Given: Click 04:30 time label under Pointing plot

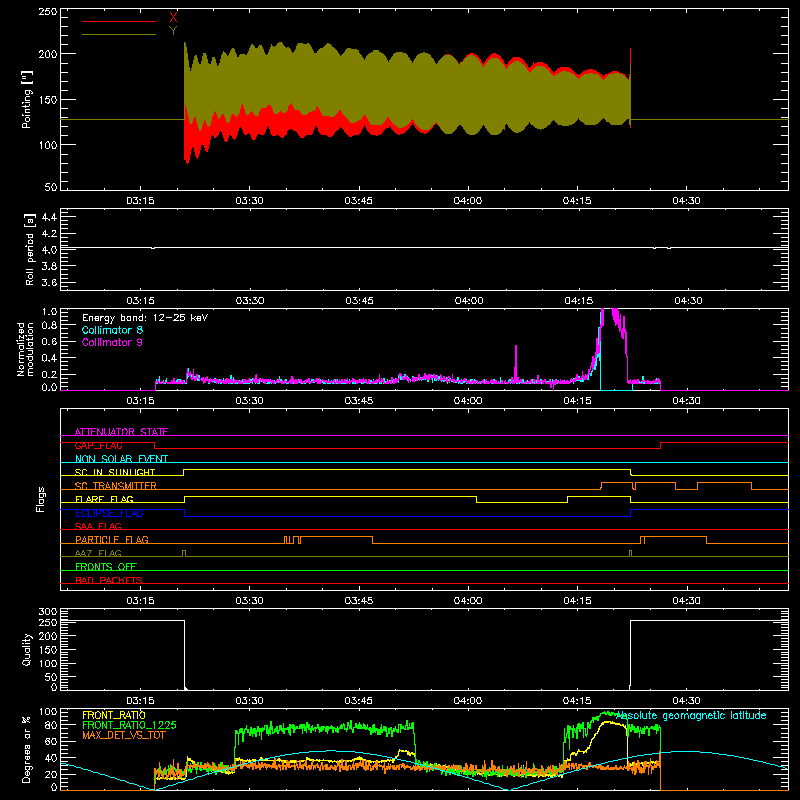Looking at the screenshot, I should click(x=686, y=201).
